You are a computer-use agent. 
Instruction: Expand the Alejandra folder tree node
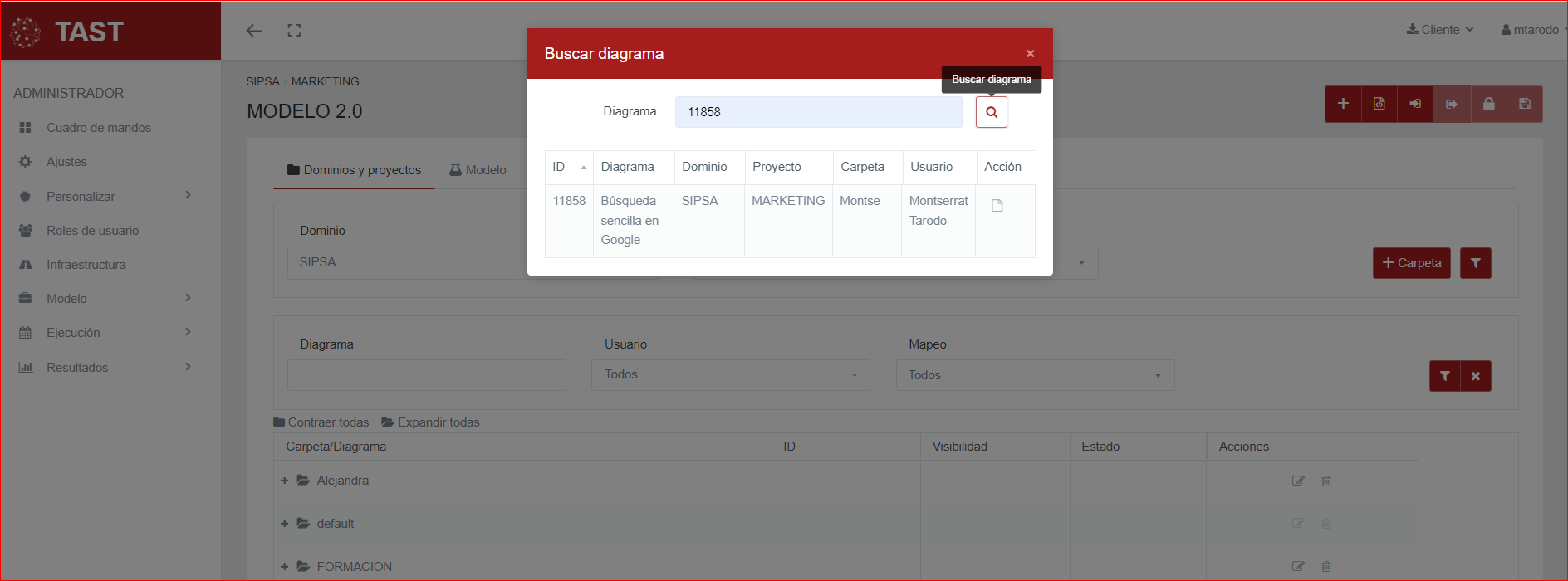click(284, 481)
